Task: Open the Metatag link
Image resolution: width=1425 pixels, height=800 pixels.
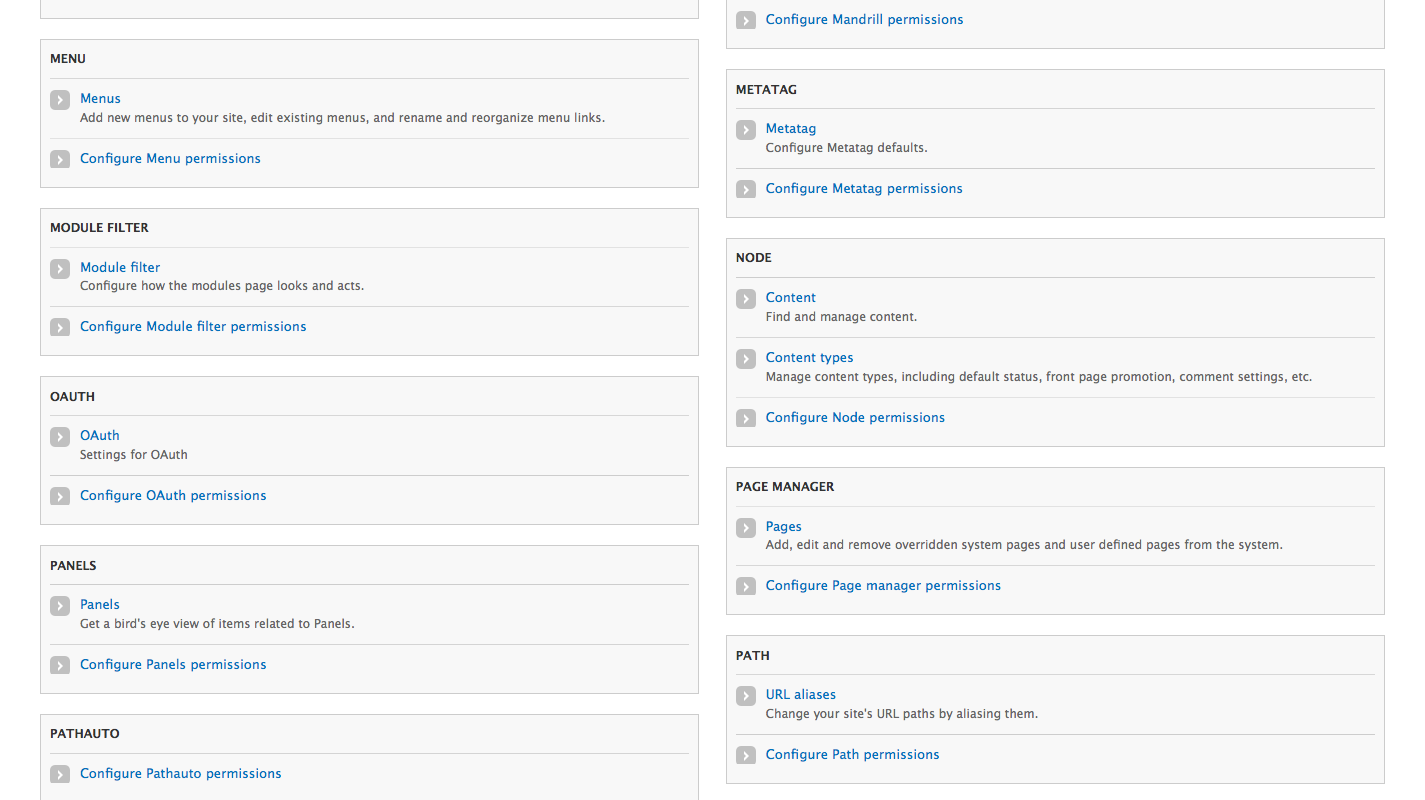Action: [791, 128]
